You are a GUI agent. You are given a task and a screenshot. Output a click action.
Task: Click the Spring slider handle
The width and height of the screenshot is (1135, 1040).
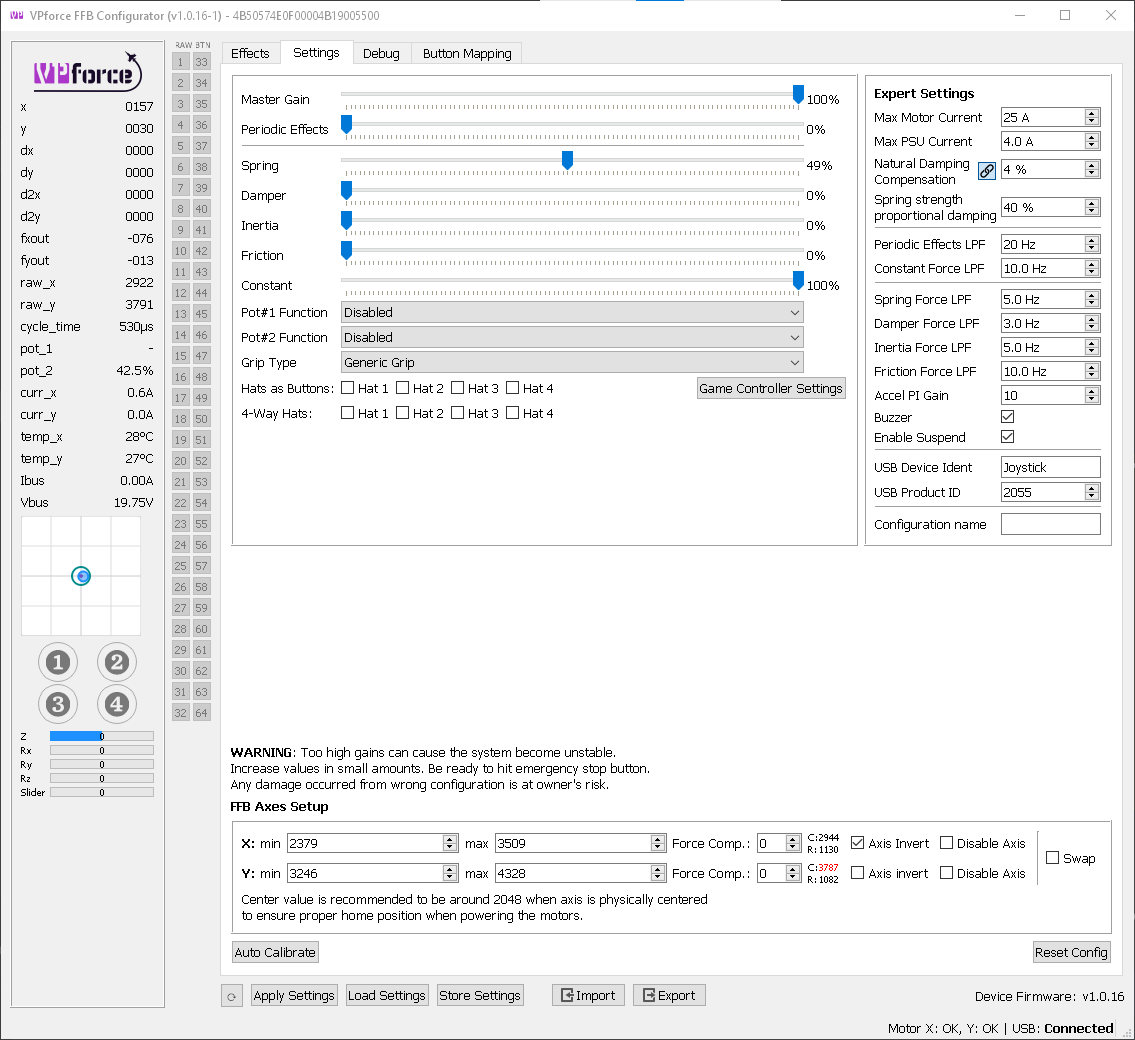pos(568,161)
